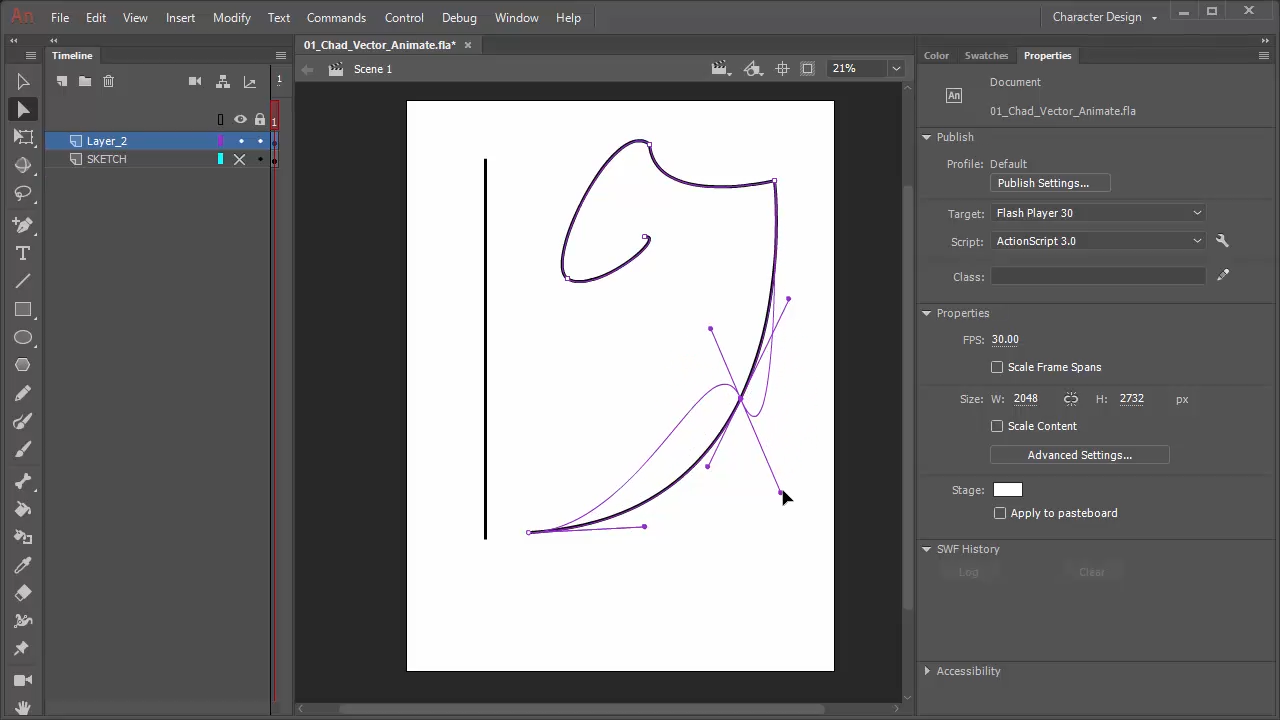Viewport: 1280px width, 720px height.
Task: Expand the Accessibility section
Action: (927, 671)
